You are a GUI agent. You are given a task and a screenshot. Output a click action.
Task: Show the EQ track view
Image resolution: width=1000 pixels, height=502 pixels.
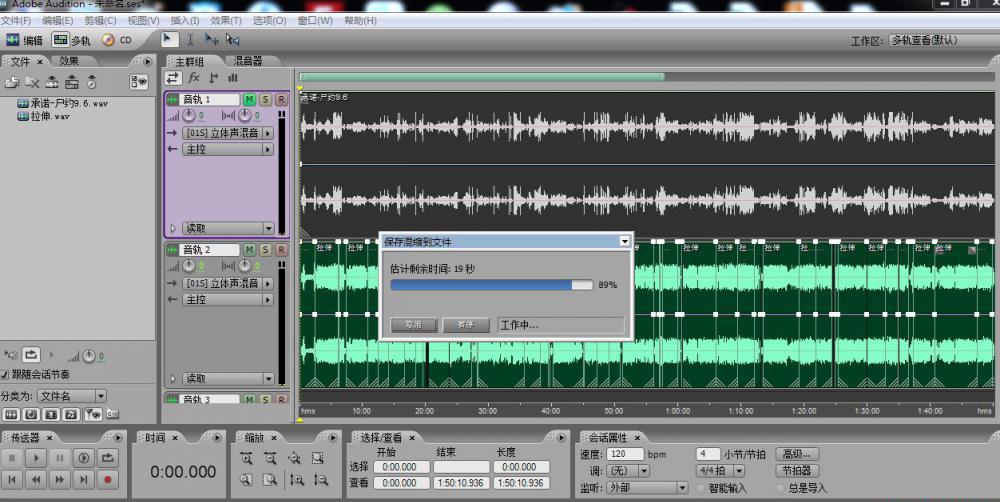coord(232,78)
